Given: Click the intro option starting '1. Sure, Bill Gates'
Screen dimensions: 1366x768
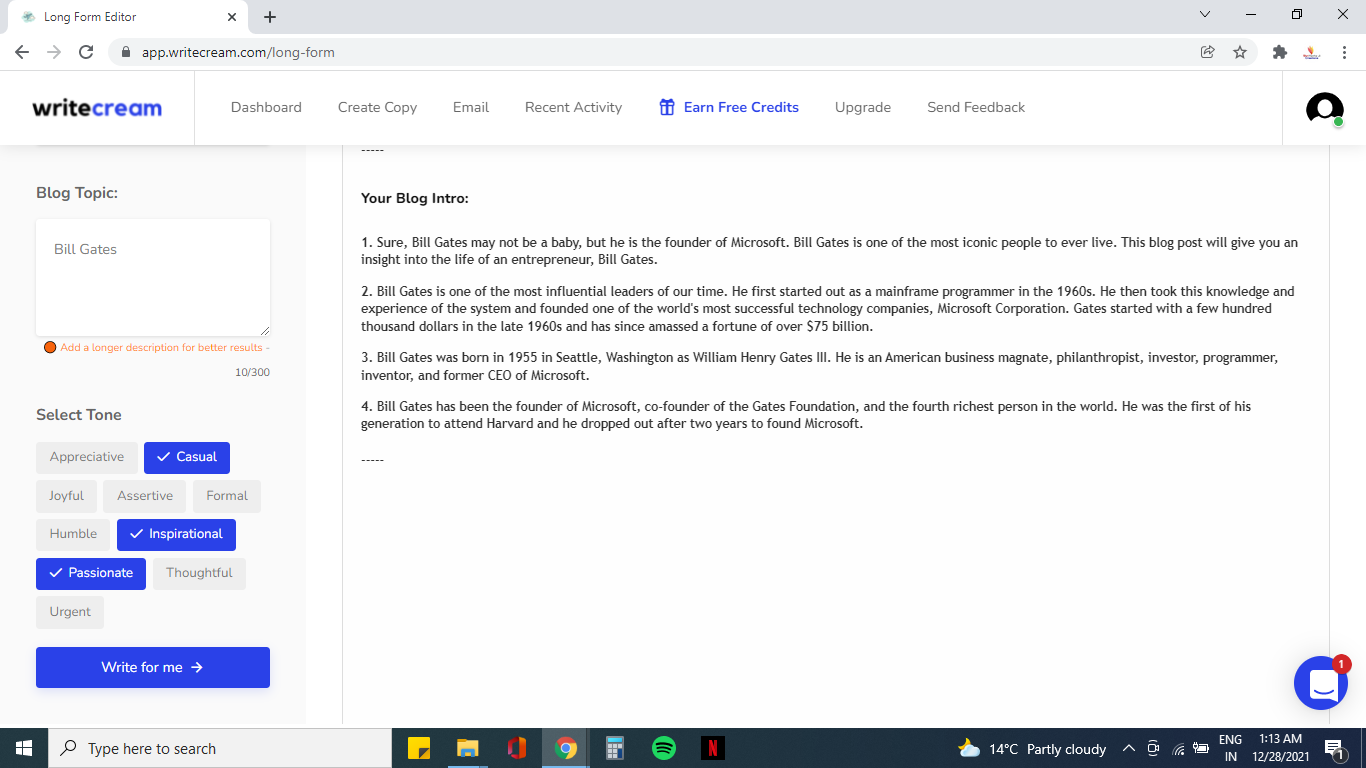Looking at the screenshot, I should pos(830,251).
